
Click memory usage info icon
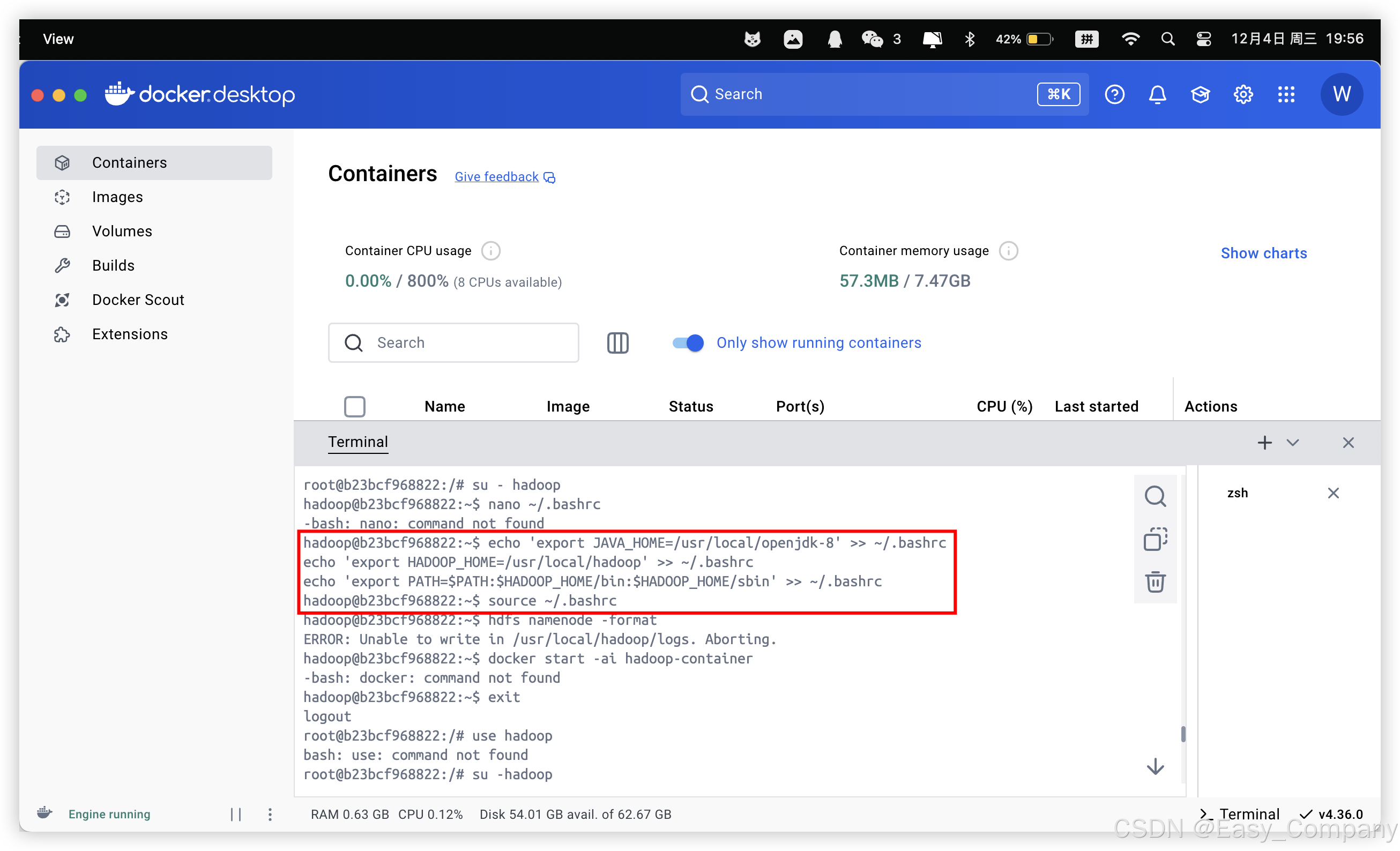point(1009,250)
